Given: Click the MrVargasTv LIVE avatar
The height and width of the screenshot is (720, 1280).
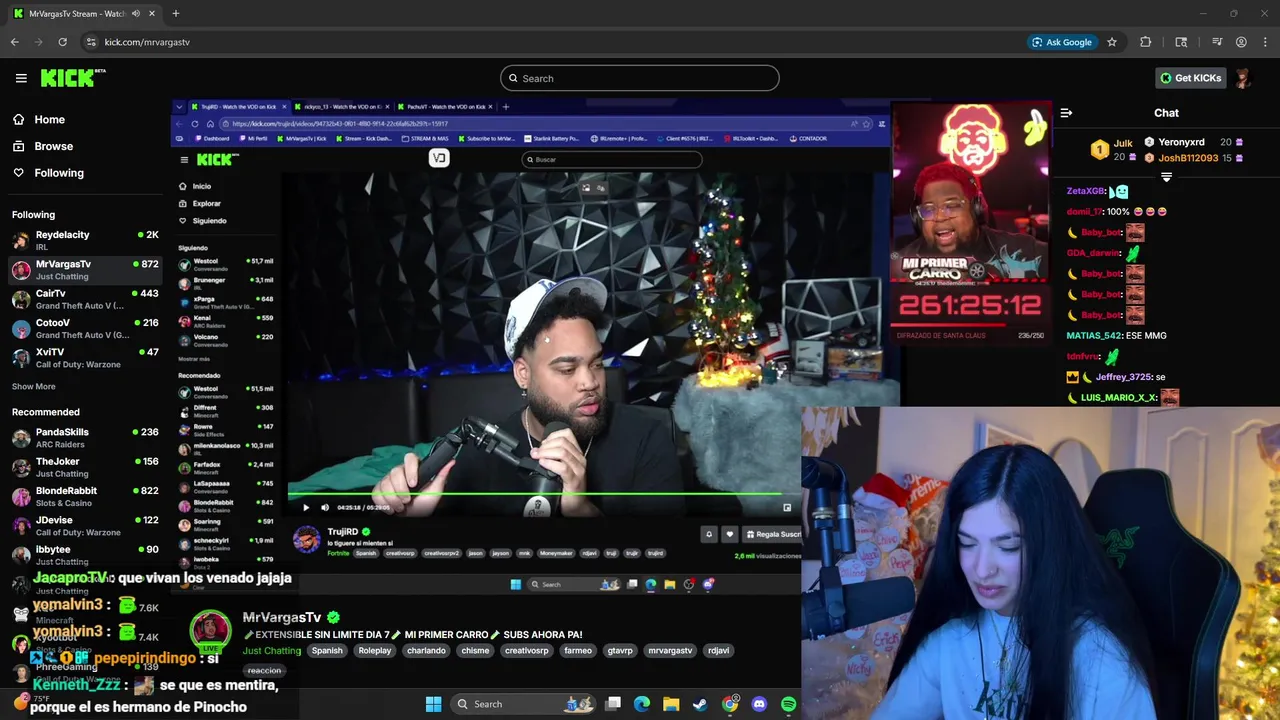Looking at the screenshot, I should click(x=210, y=630).
